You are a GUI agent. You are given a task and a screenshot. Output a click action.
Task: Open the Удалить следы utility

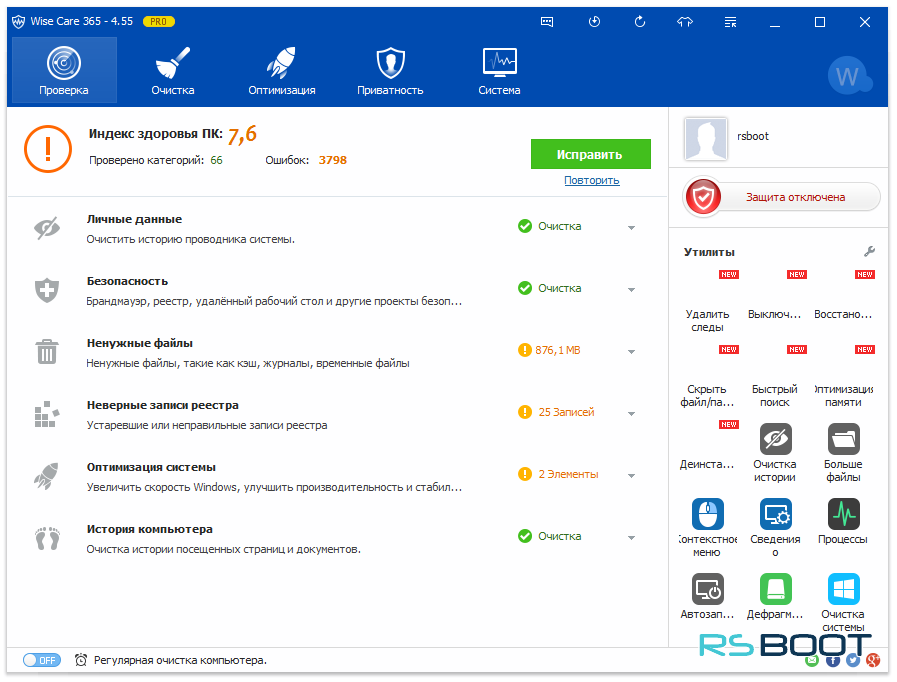pos(708,303)
